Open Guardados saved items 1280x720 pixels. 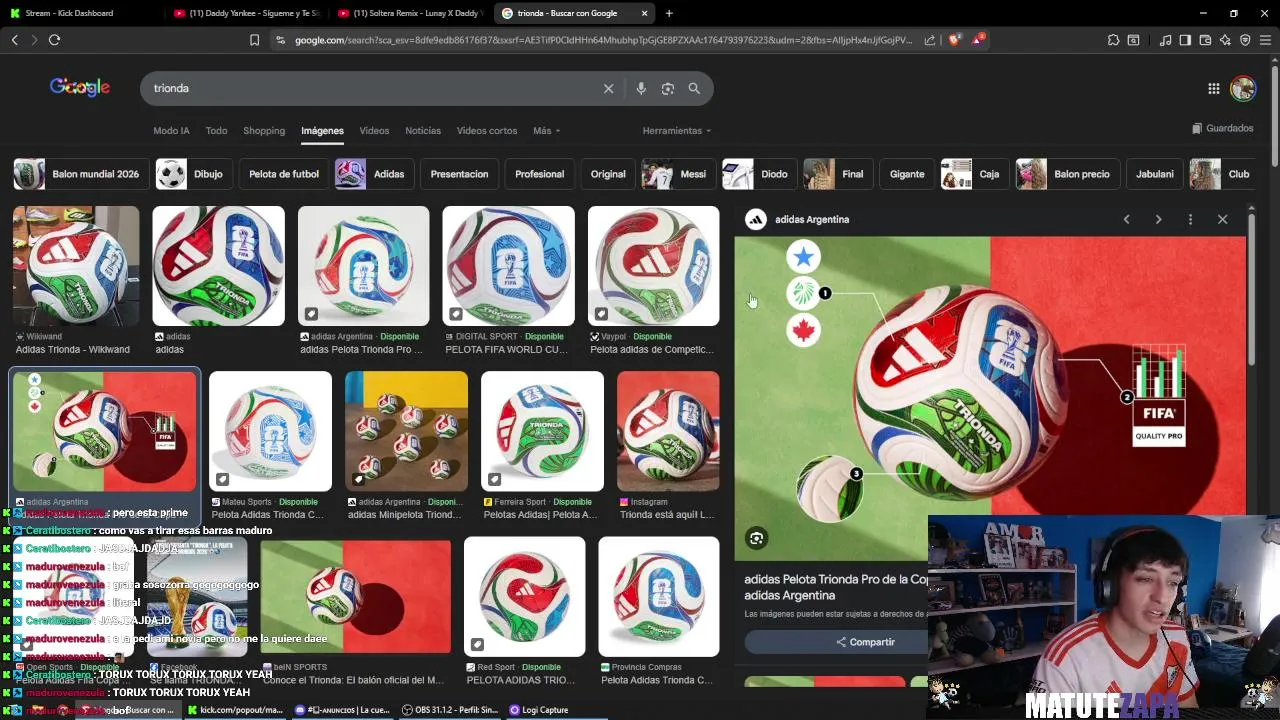[x=1222, y=128]
